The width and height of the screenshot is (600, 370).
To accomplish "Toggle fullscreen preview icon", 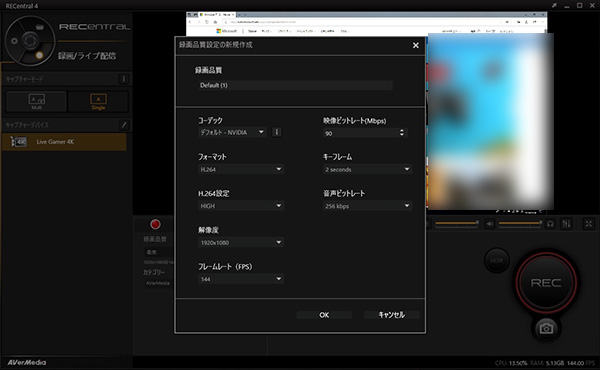I will point(589,224).
